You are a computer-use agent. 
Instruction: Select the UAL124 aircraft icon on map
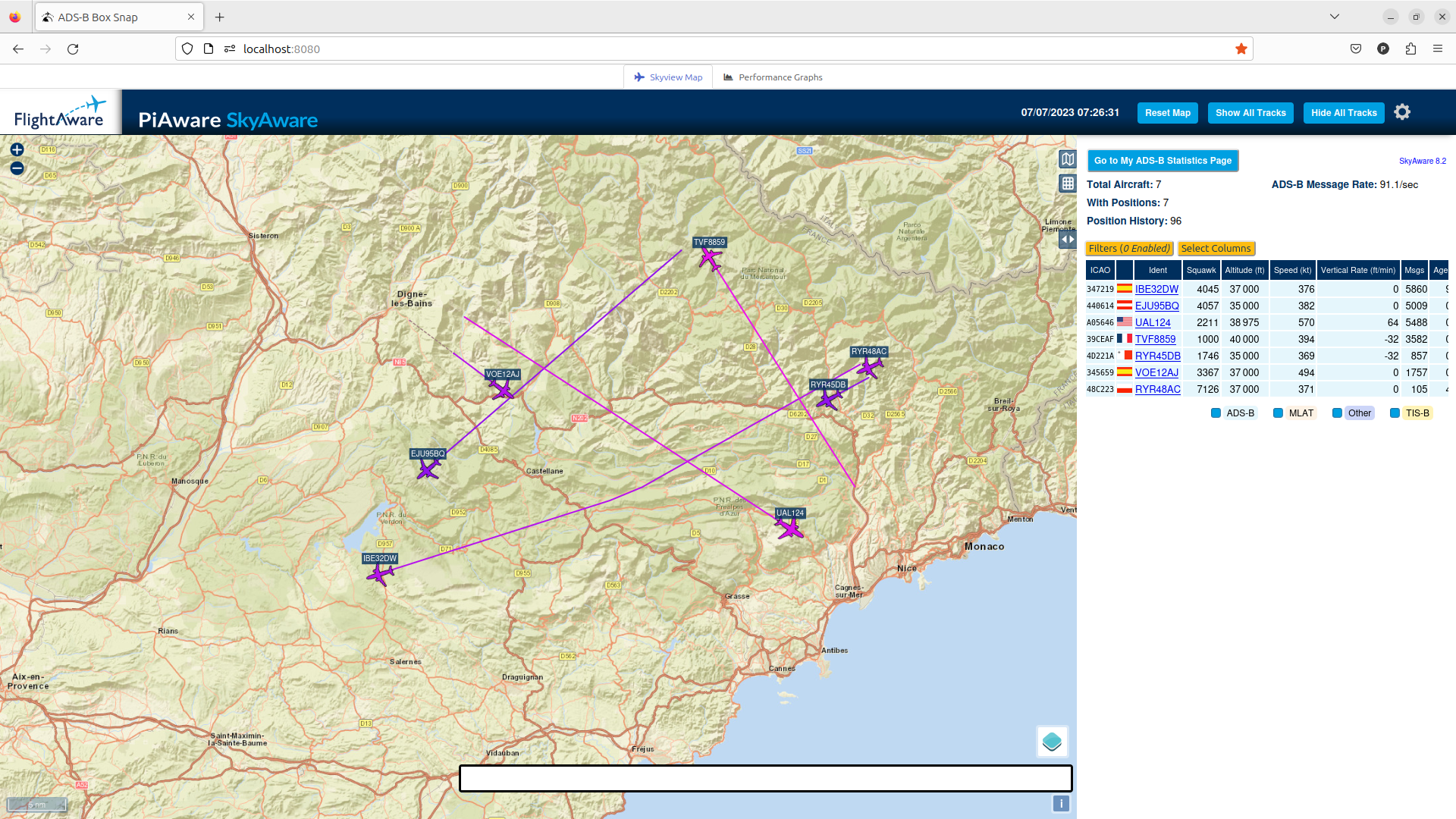(789, 529)
